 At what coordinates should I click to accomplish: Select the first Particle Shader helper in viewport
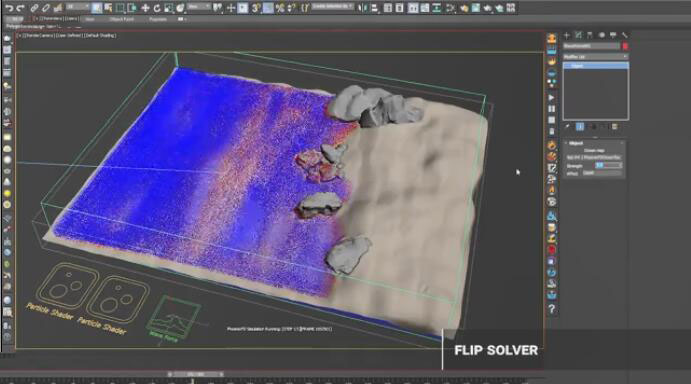click(x=67, y=286)
